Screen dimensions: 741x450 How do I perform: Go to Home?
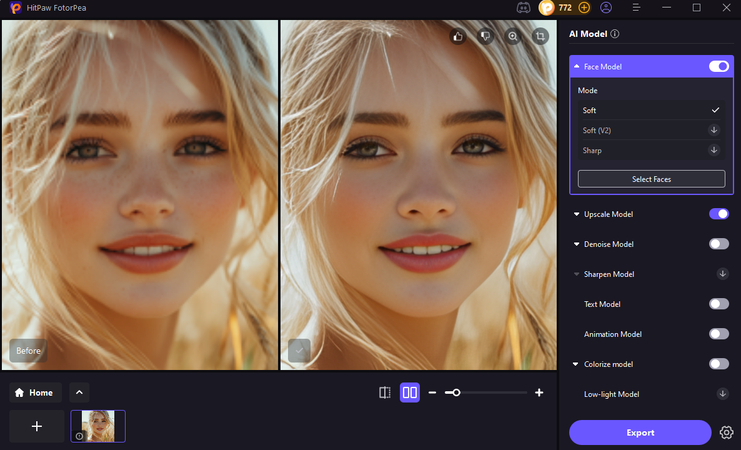[x=35, y=392]
